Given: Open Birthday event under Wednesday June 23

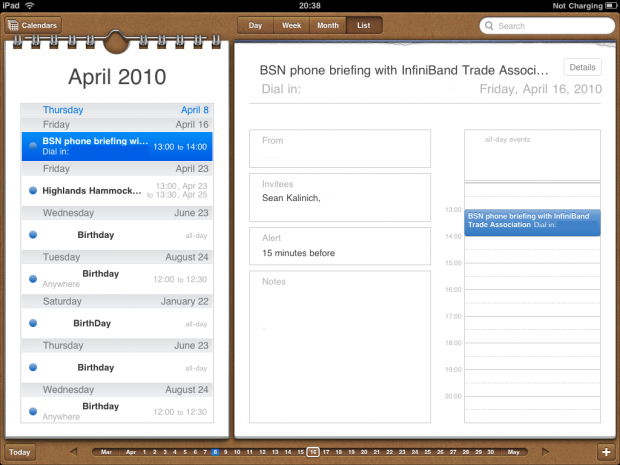Looking at the screenshot, I should 117,235.
